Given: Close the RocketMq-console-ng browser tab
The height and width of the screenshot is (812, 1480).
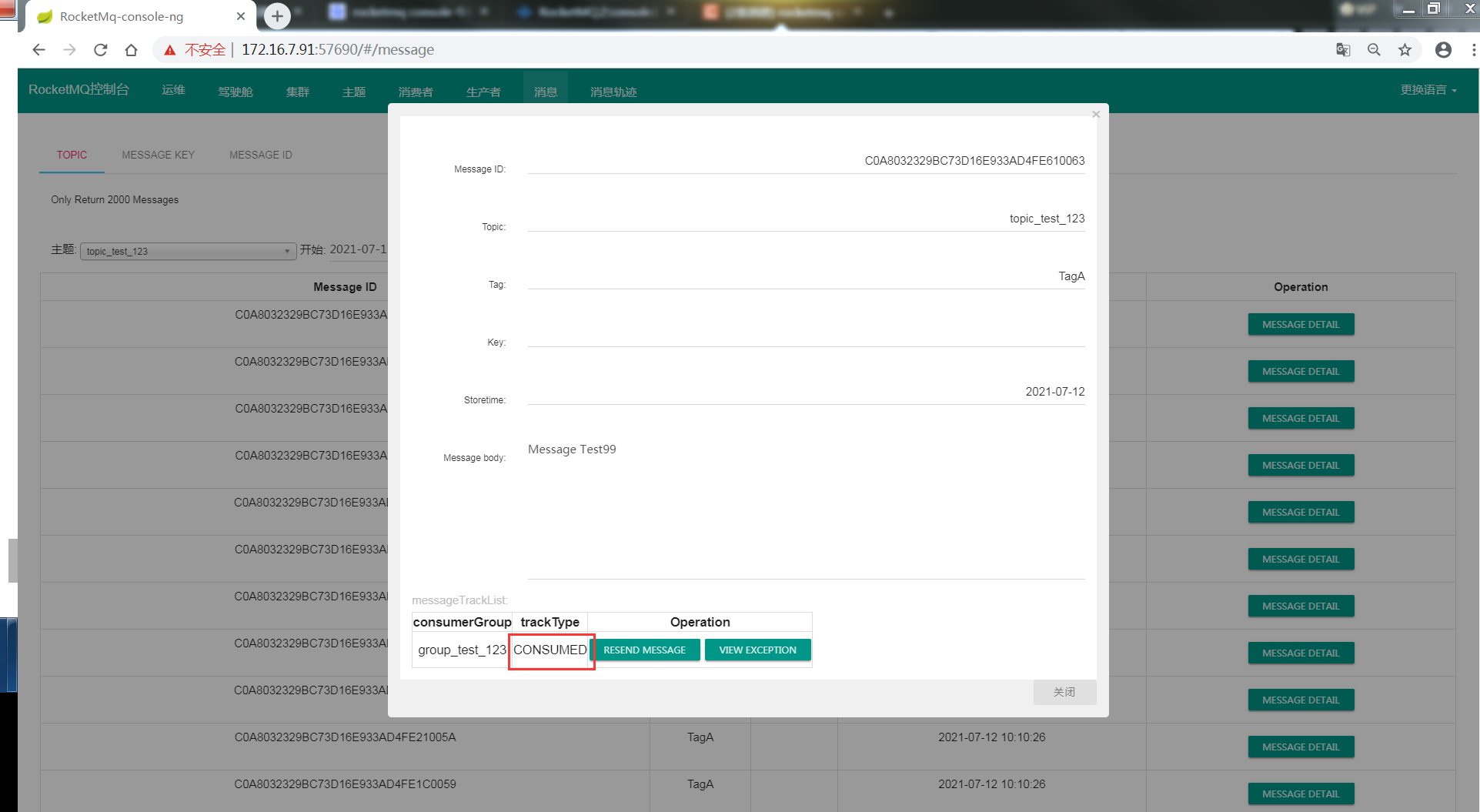Looking at the screenshot, I should (x=241, y=16).
